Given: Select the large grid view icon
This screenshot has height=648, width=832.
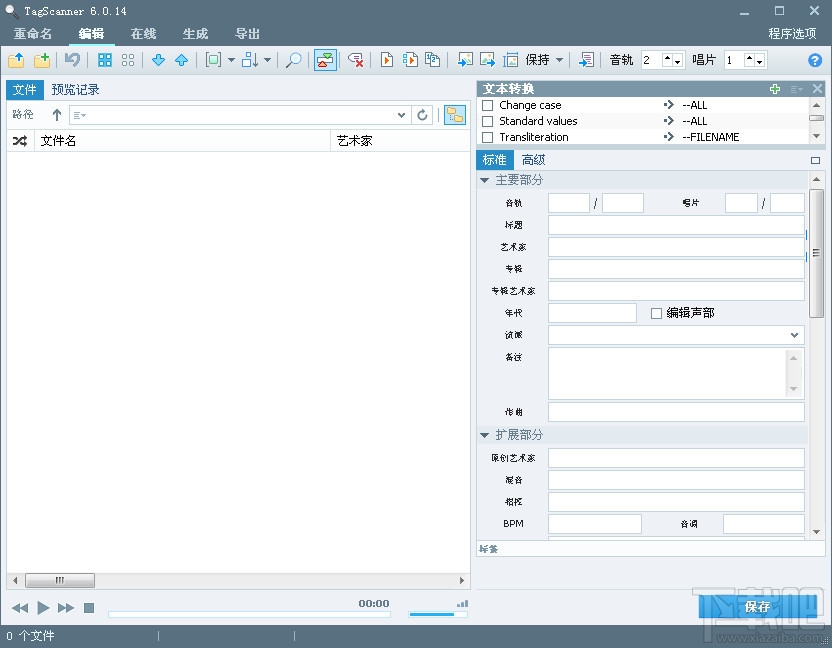Looking at the screenshot, I should pyautogui.click(x=105, y=60).
